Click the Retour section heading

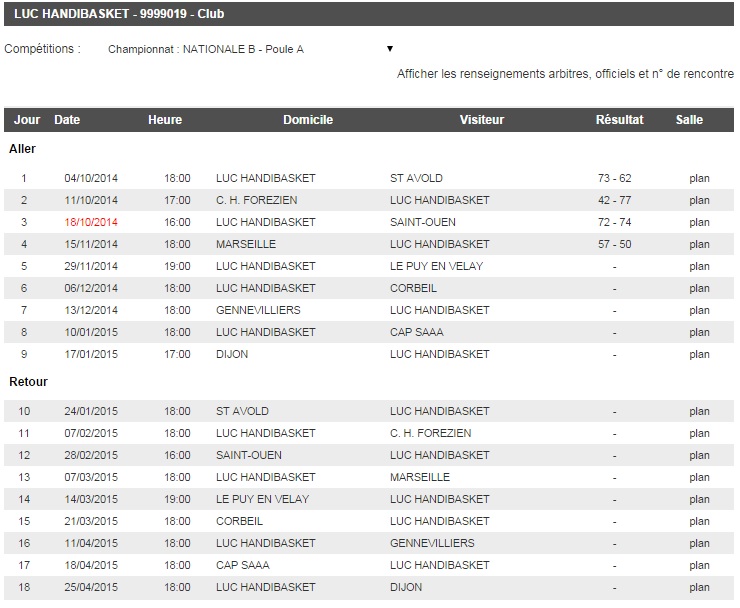[x=28, y=382]
